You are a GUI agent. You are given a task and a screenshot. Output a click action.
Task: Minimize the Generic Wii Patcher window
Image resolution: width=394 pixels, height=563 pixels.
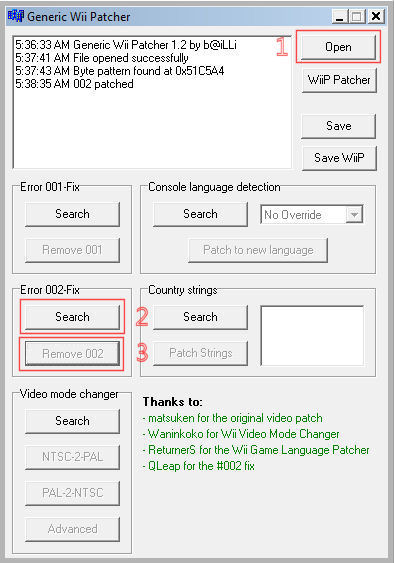coord(340,17)
